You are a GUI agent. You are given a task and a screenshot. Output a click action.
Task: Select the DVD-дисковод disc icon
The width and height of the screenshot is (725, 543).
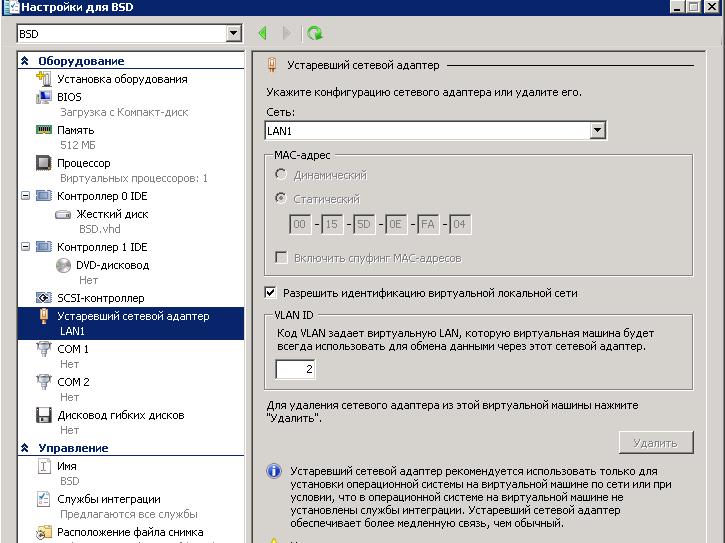63,265
